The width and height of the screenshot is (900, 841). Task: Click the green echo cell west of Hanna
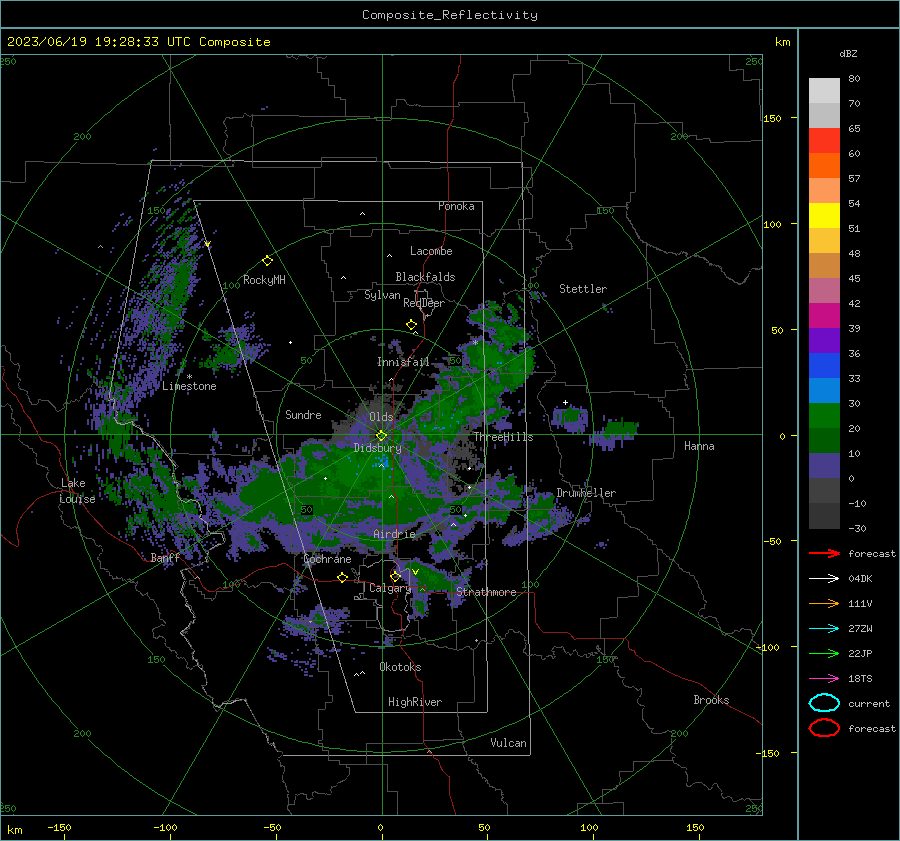[x=620, y=428]
